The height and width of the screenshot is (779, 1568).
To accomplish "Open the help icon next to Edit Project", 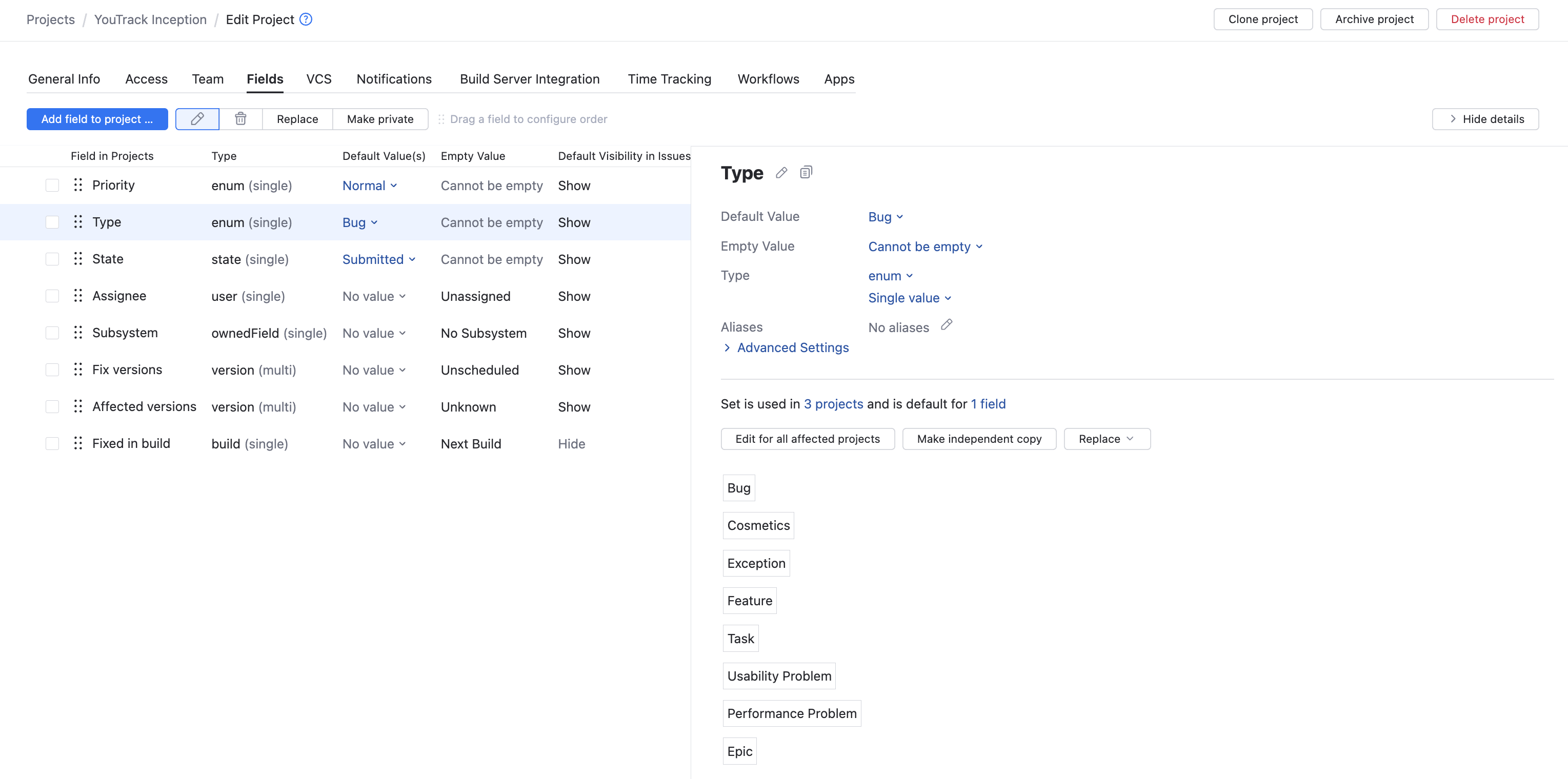I will coord(305,19).
